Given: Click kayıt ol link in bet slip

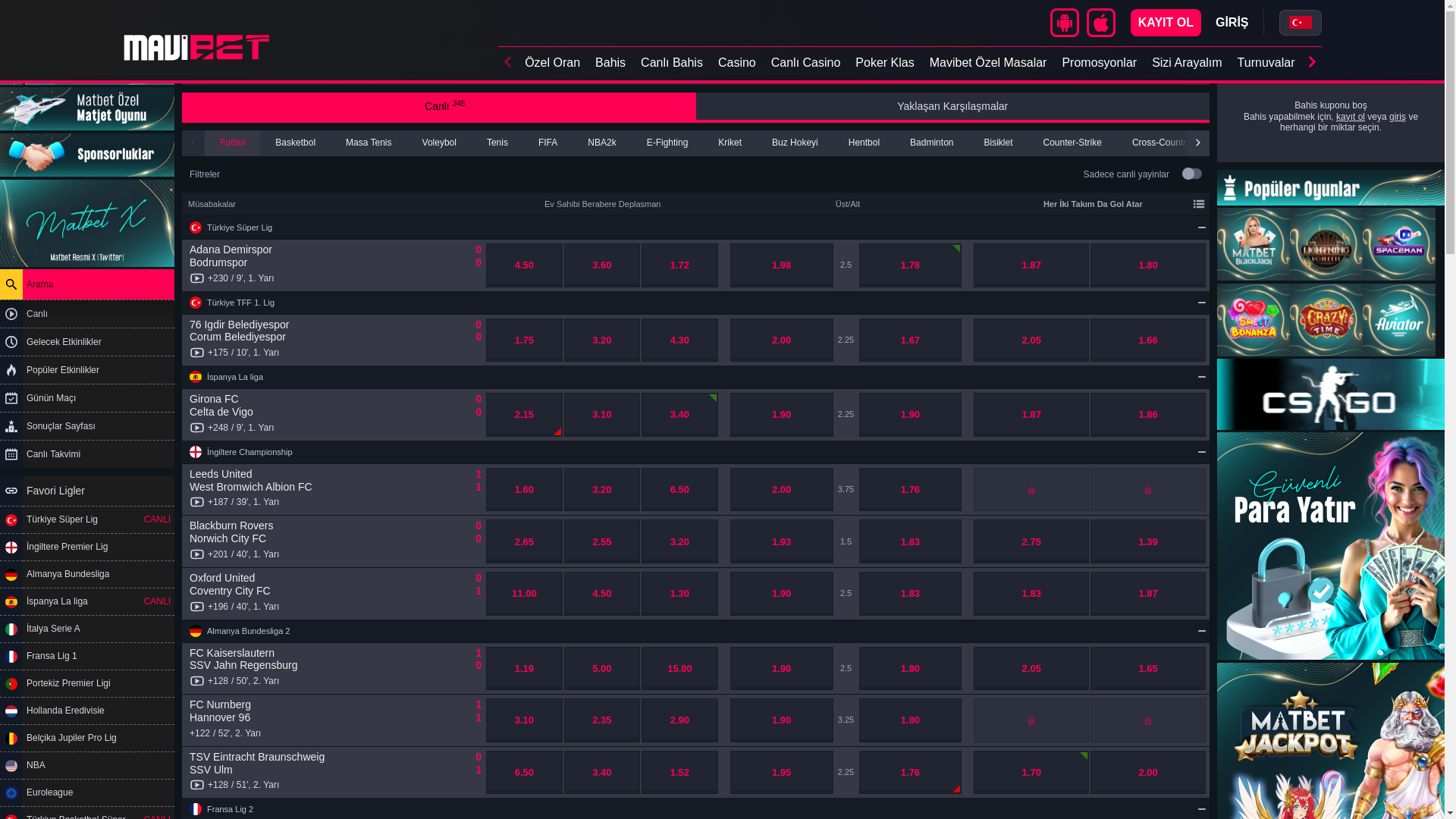Looking at the screenshot, I should coord(1350,117).
